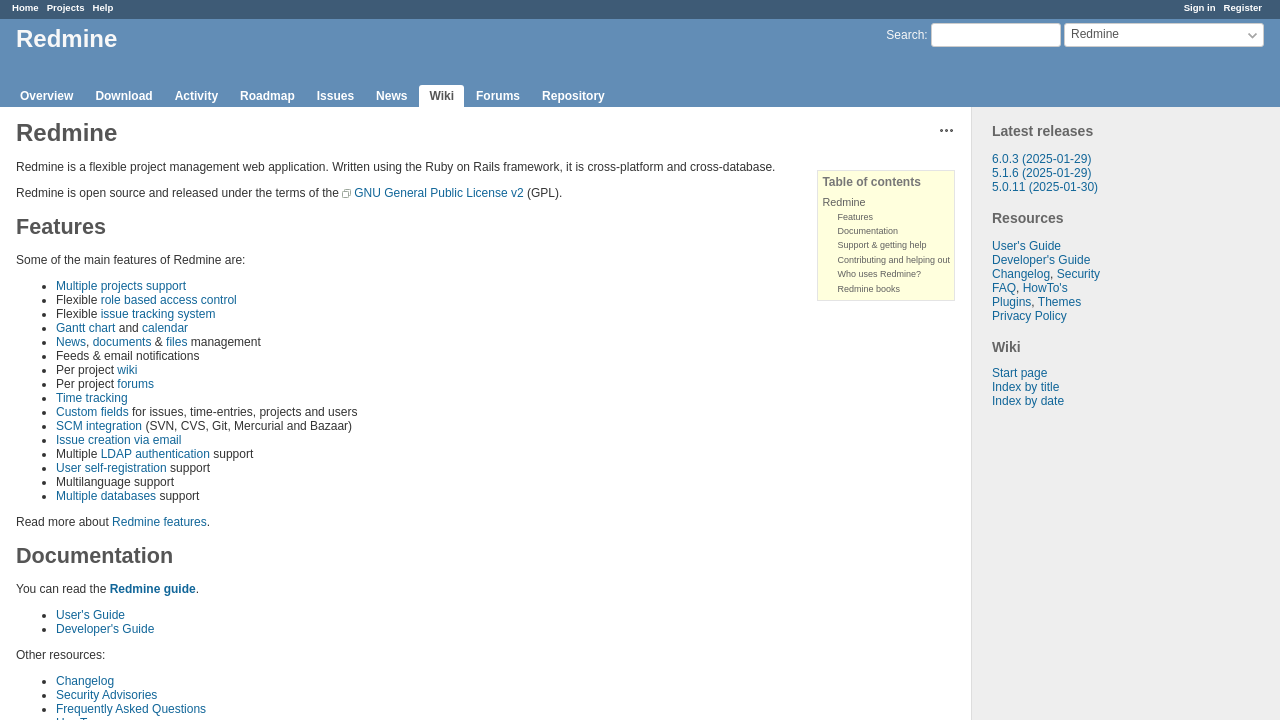Image resolution: width=1280 pixels, height=720 pixels.
Task: Open the Index by title link
Action: [1025, 387]
